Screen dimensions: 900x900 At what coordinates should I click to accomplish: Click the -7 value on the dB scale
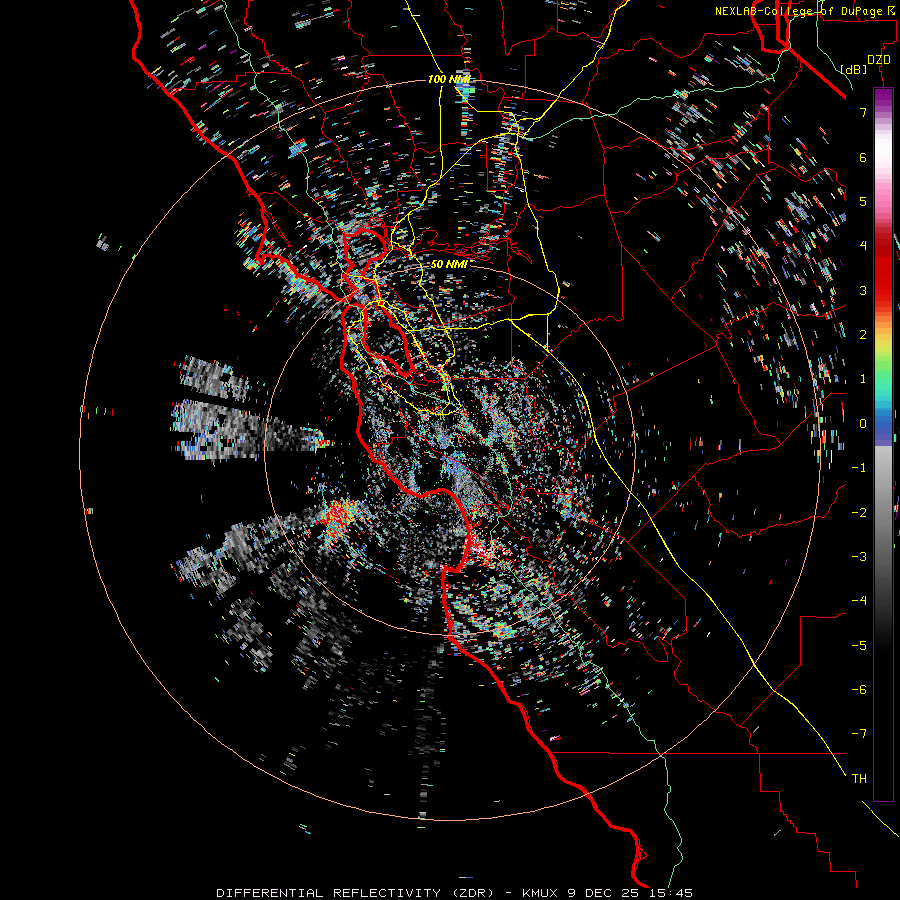pyautogui.click(x=859, y=734)
